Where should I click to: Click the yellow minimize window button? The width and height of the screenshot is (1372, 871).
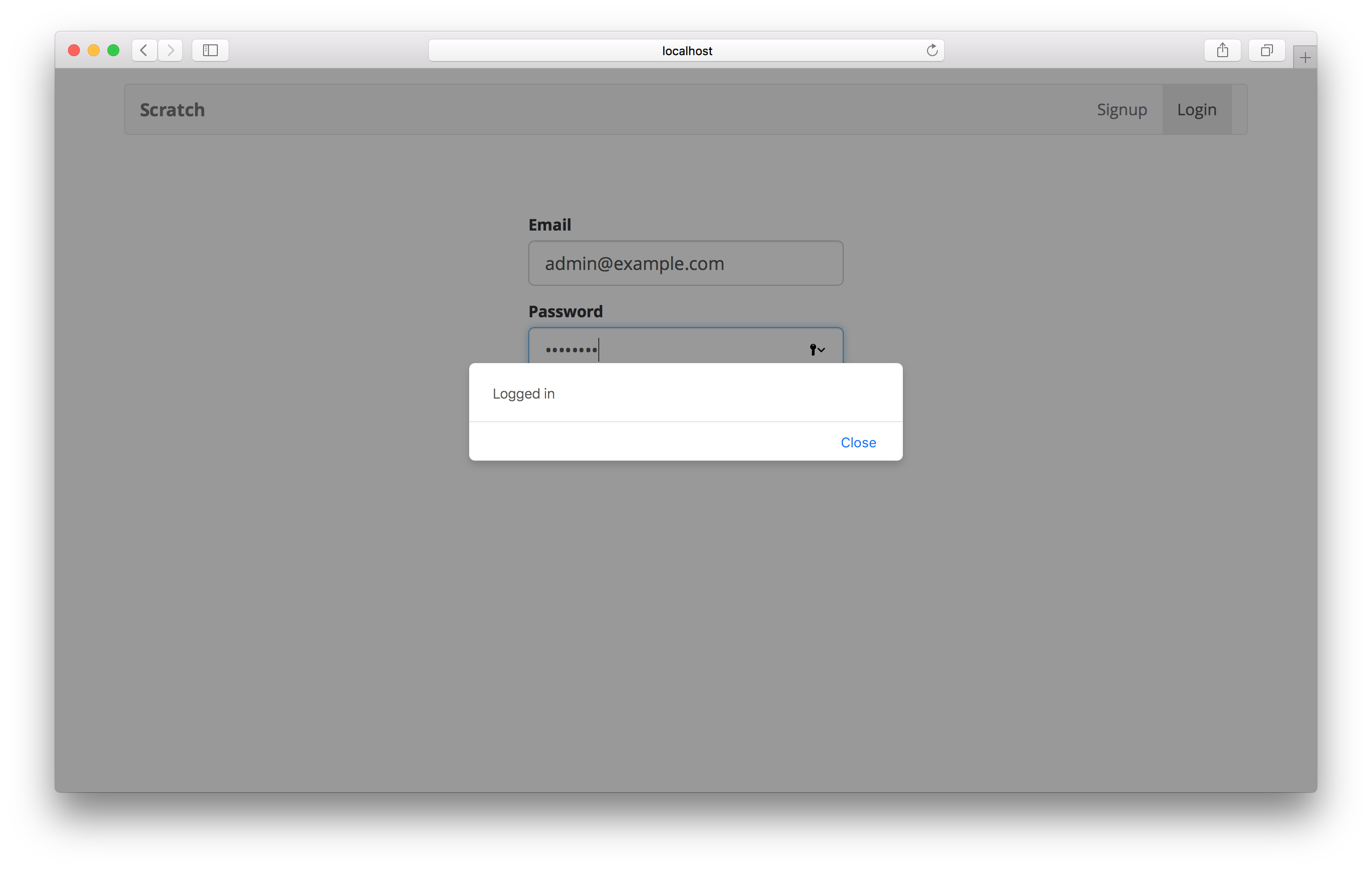coord(94,50)
